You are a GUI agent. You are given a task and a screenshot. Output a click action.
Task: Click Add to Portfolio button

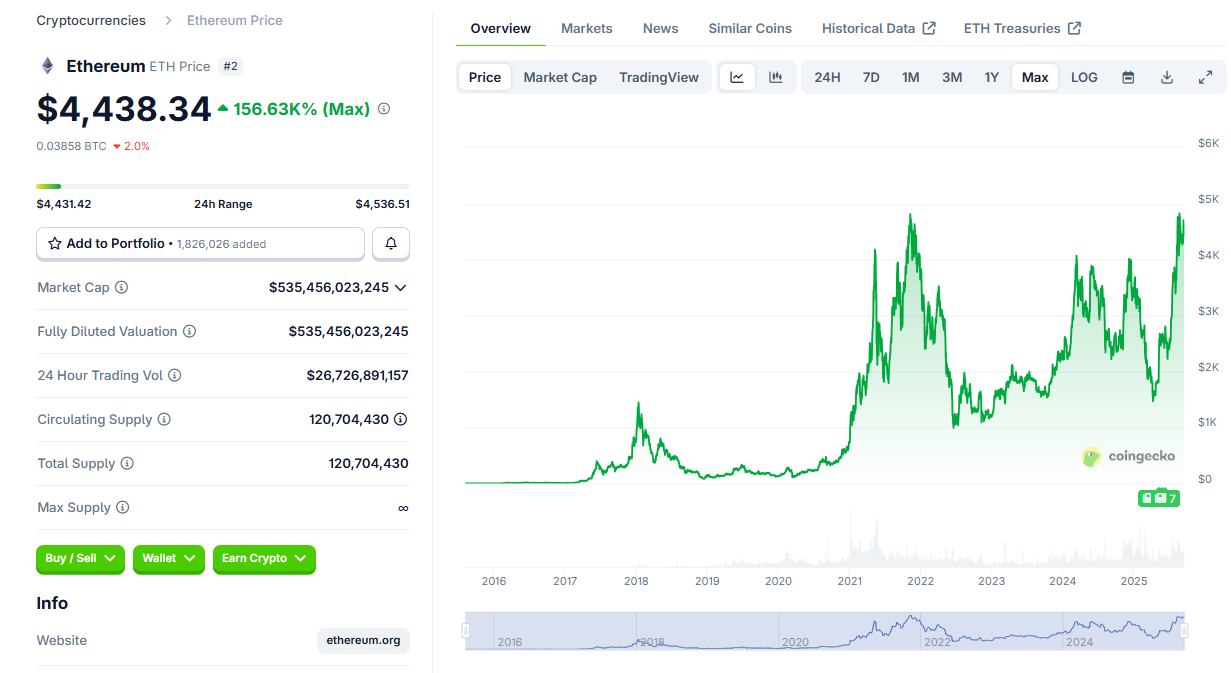pyautogui.click(x=201, y=243)
